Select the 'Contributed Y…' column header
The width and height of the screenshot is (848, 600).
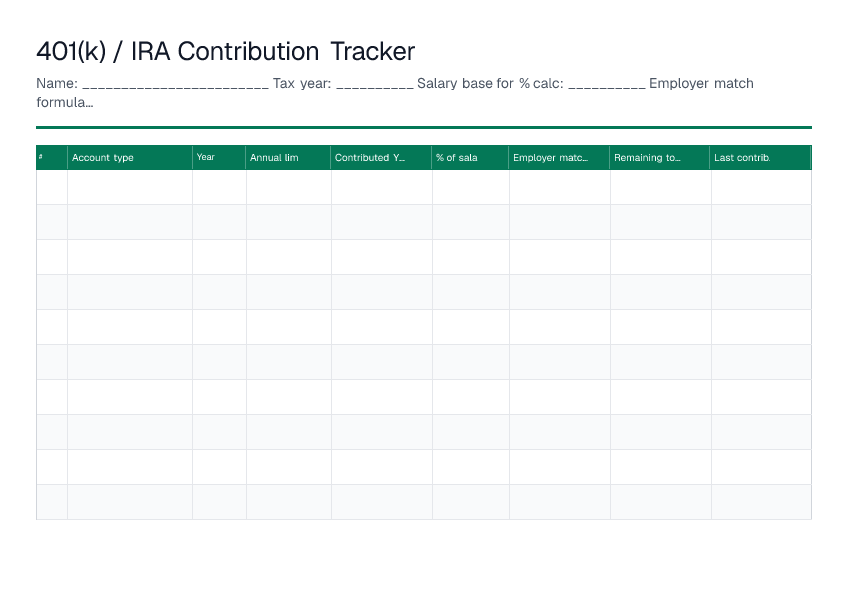(x=381, y=157)
